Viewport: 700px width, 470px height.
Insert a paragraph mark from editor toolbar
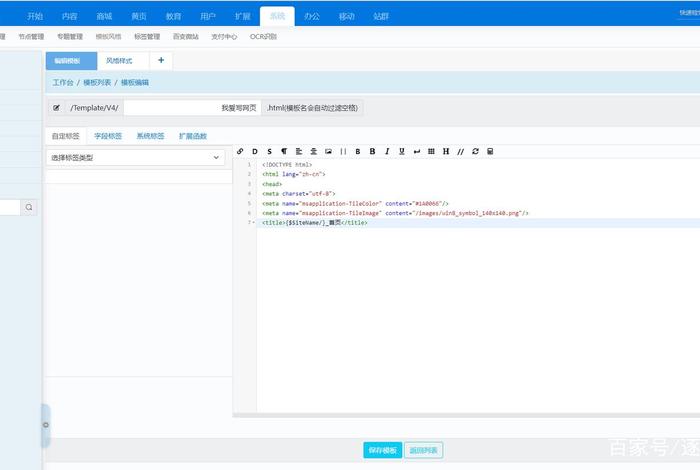(x=284, y=151)
